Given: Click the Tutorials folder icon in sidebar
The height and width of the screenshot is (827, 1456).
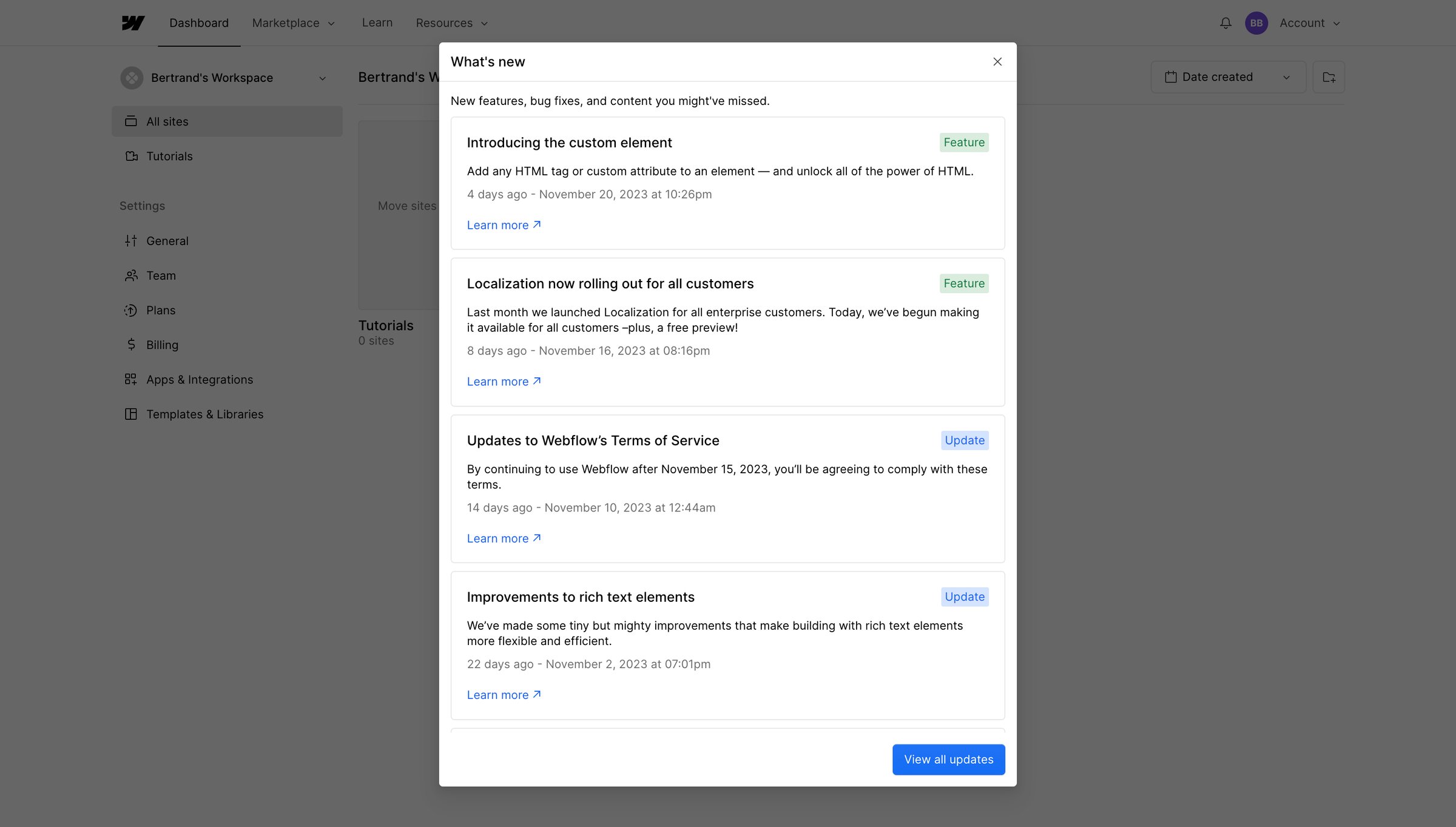Looking at the screenshot, I should [x=131, y=156].
